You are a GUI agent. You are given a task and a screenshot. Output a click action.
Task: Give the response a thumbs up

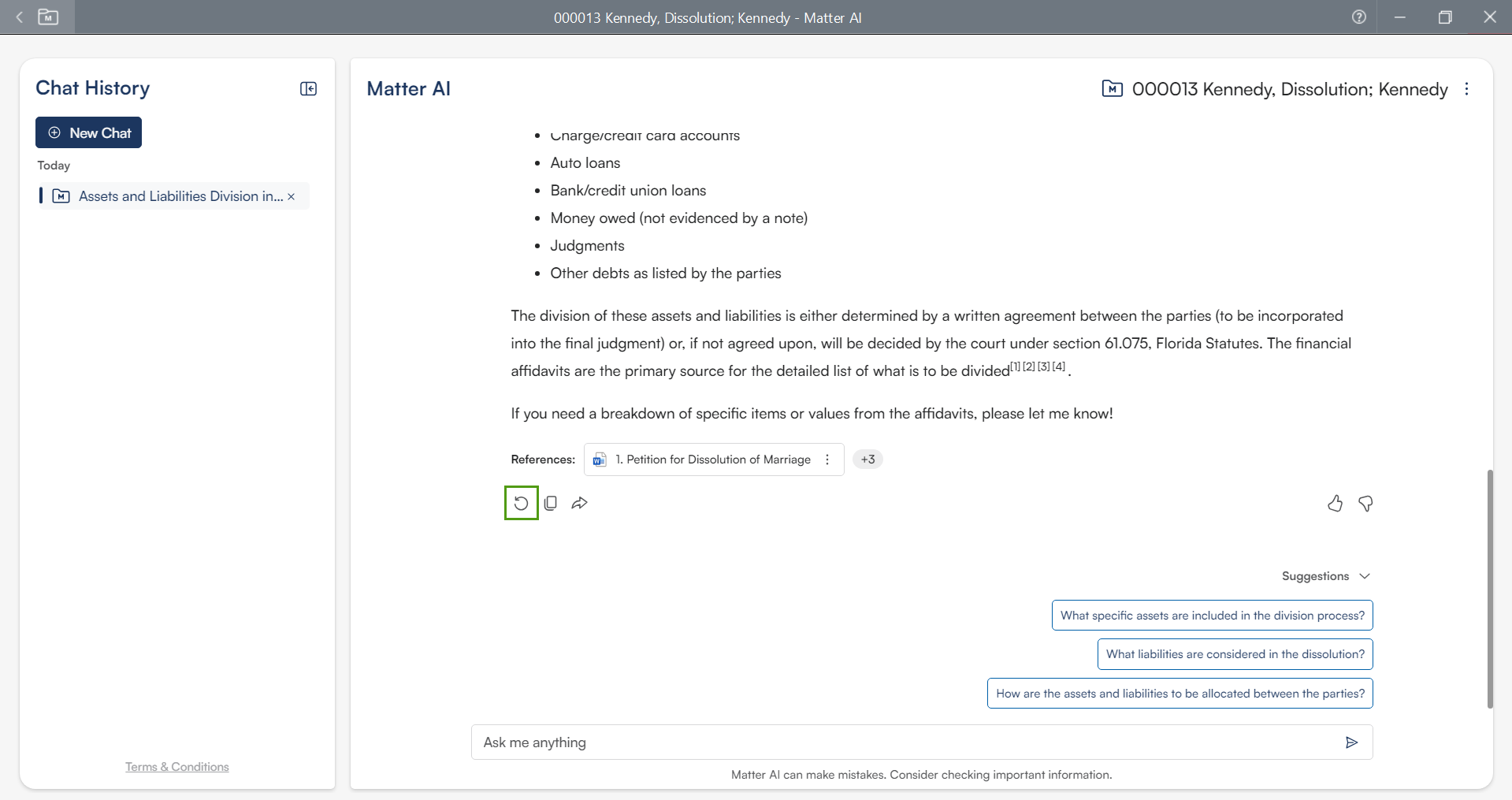pos(1335,503)
